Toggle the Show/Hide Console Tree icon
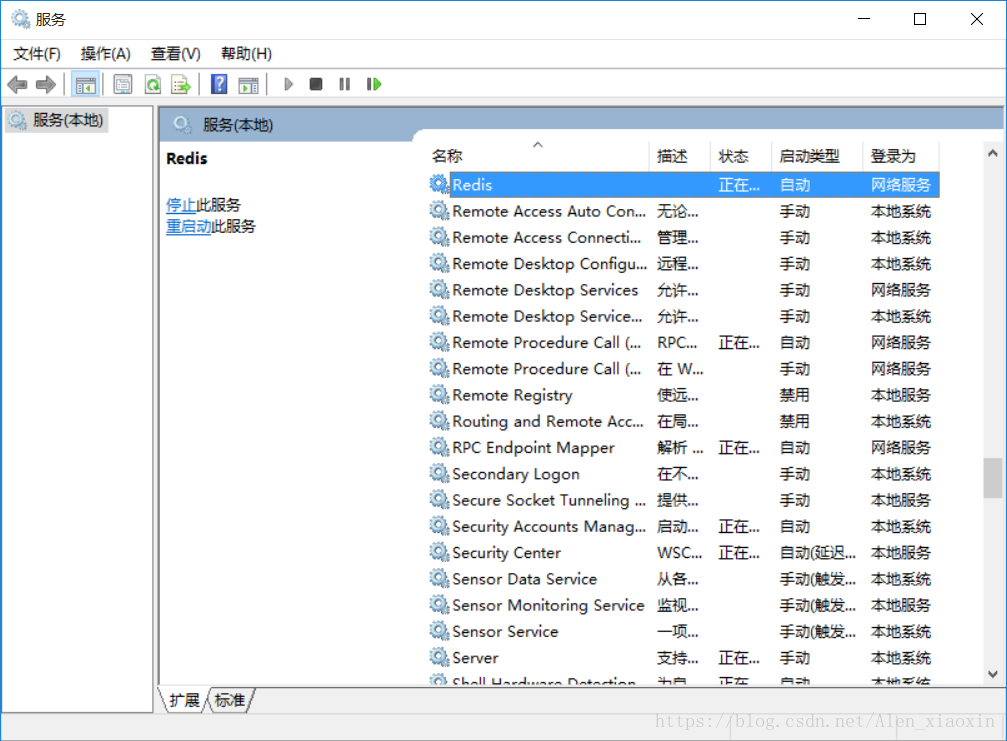 [85, 84]
